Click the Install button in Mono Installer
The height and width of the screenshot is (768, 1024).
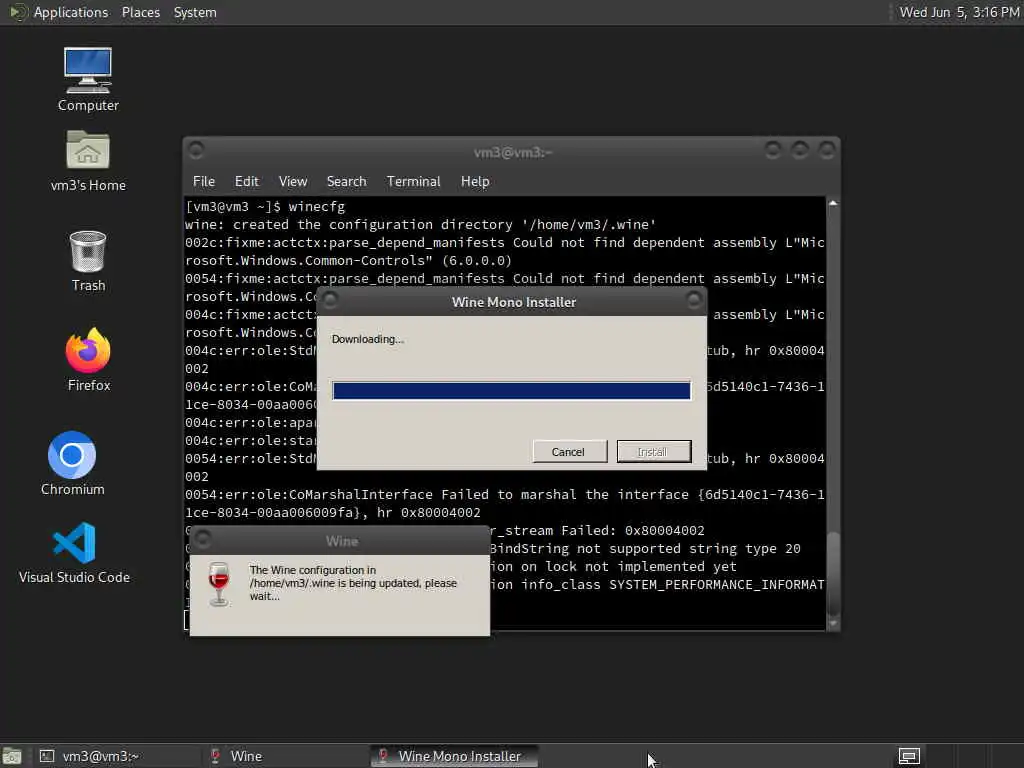pos(654,452)
